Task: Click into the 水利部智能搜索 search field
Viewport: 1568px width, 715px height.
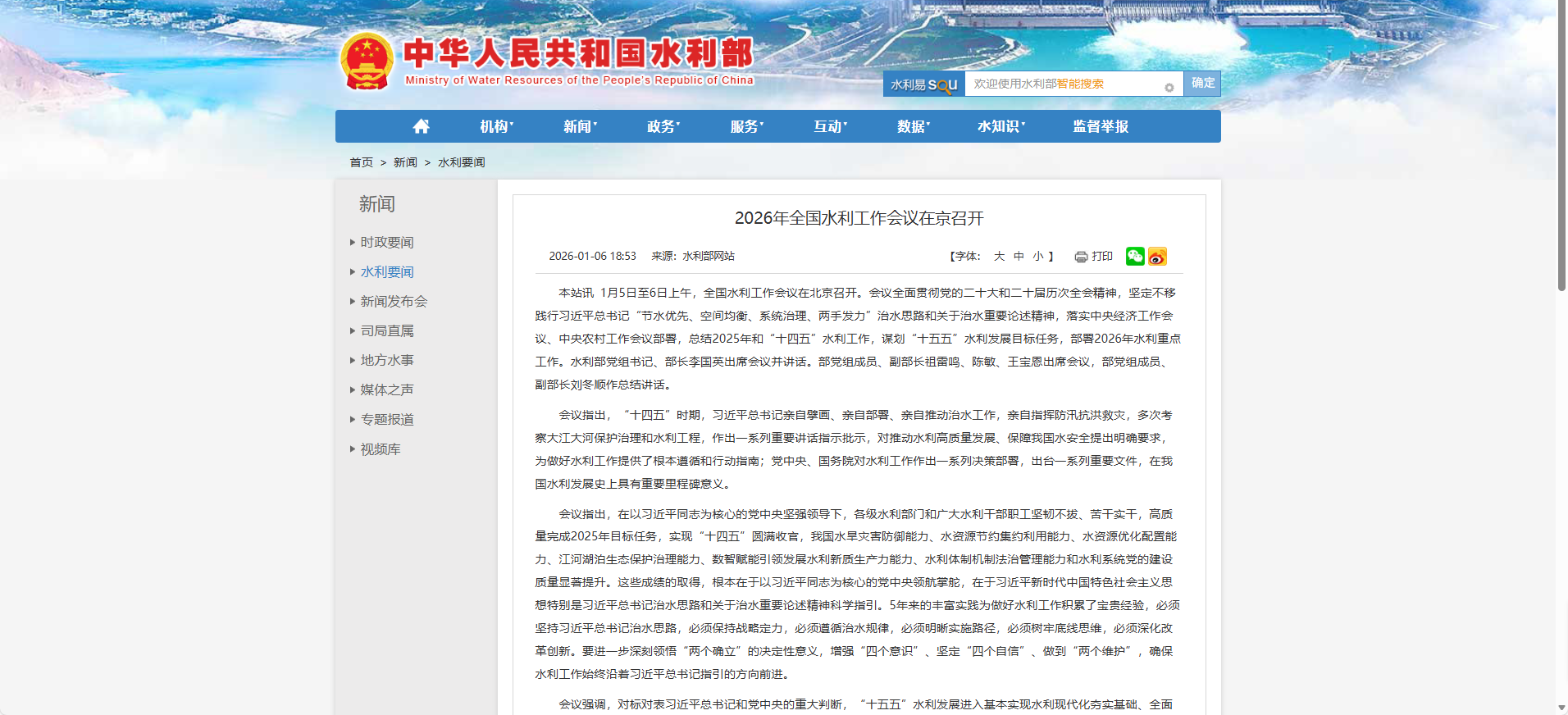Action: pos(1063,84)
